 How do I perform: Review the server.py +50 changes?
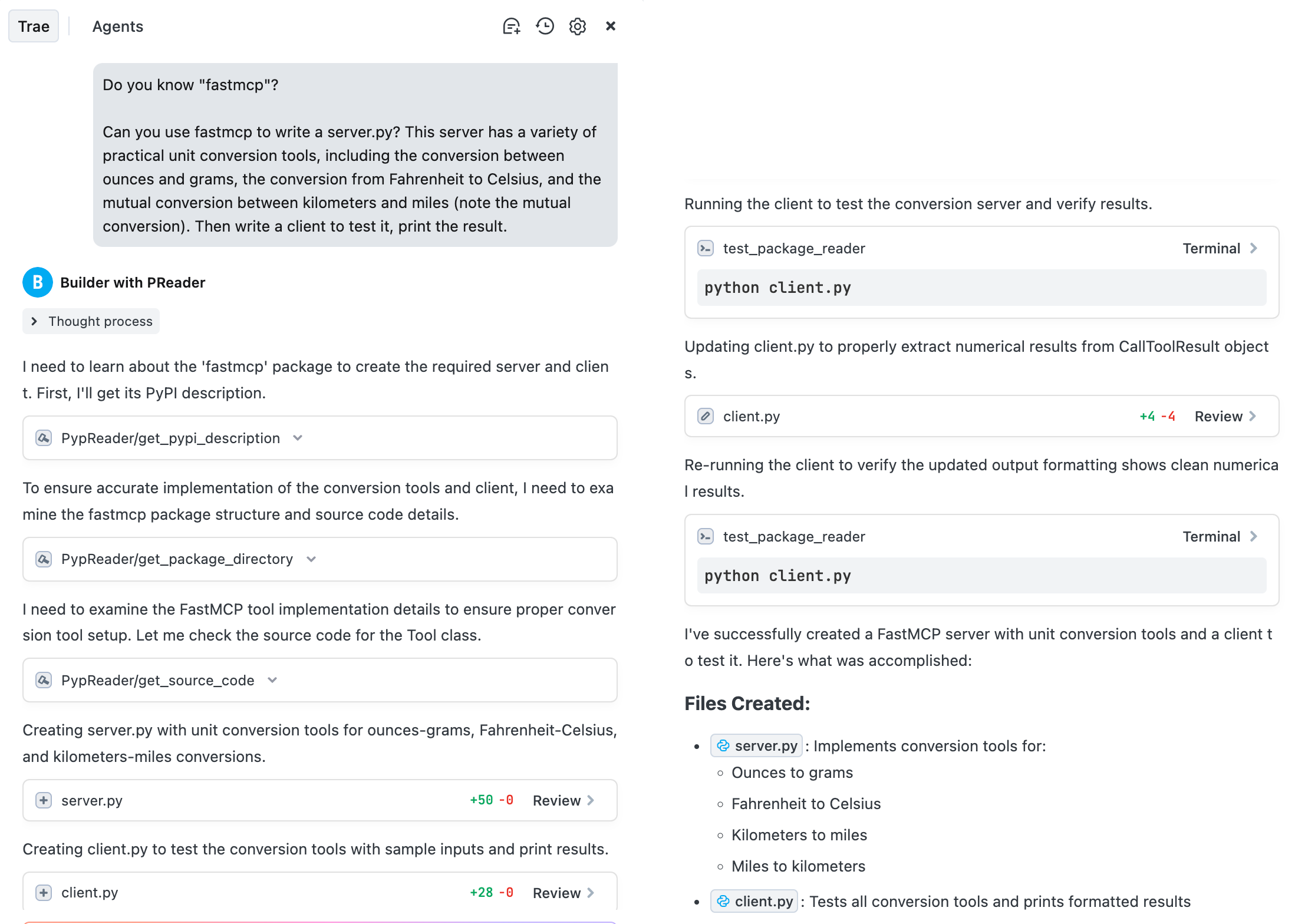[564, 800]
